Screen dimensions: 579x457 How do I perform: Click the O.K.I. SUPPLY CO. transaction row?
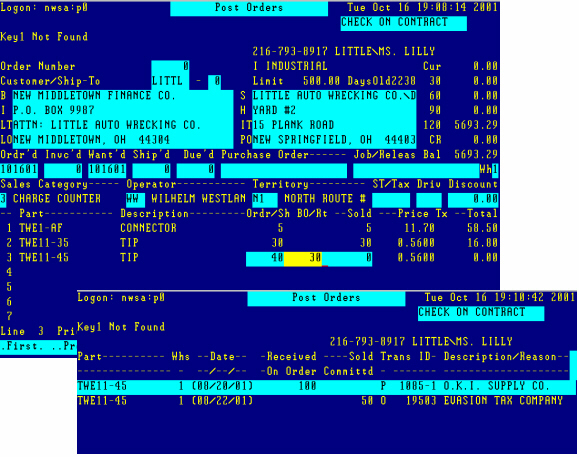(x=326, y=386)
